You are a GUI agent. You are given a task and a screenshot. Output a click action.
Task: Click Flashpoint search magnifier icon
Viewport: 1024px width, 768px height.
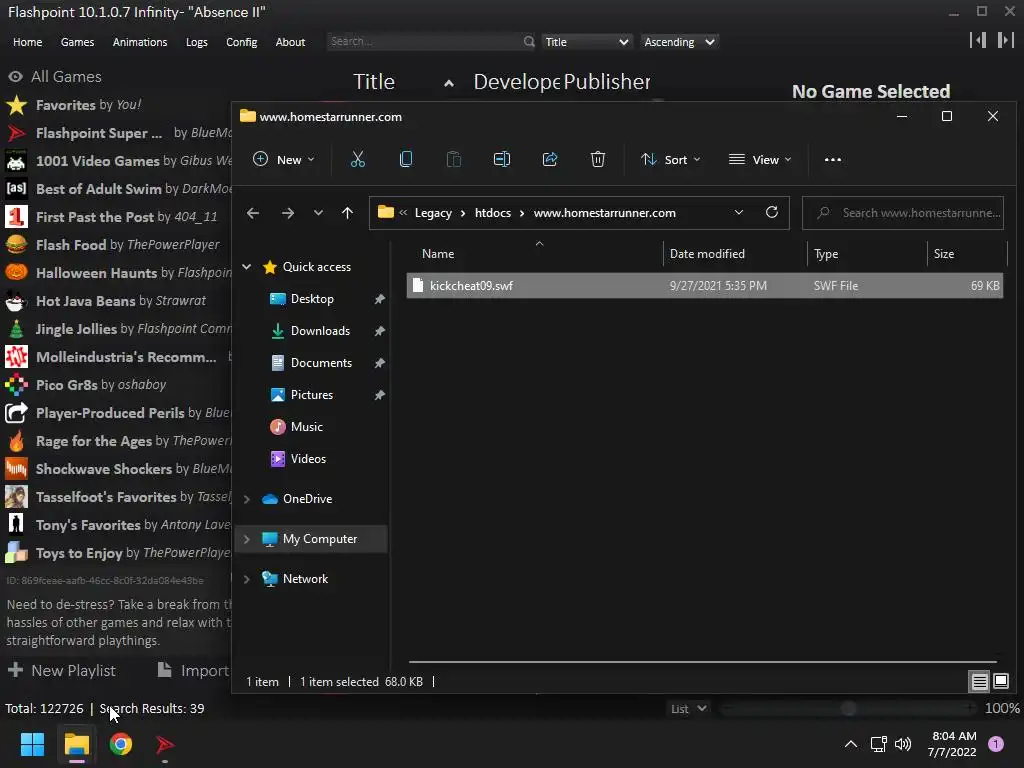(x=528, y=42)
